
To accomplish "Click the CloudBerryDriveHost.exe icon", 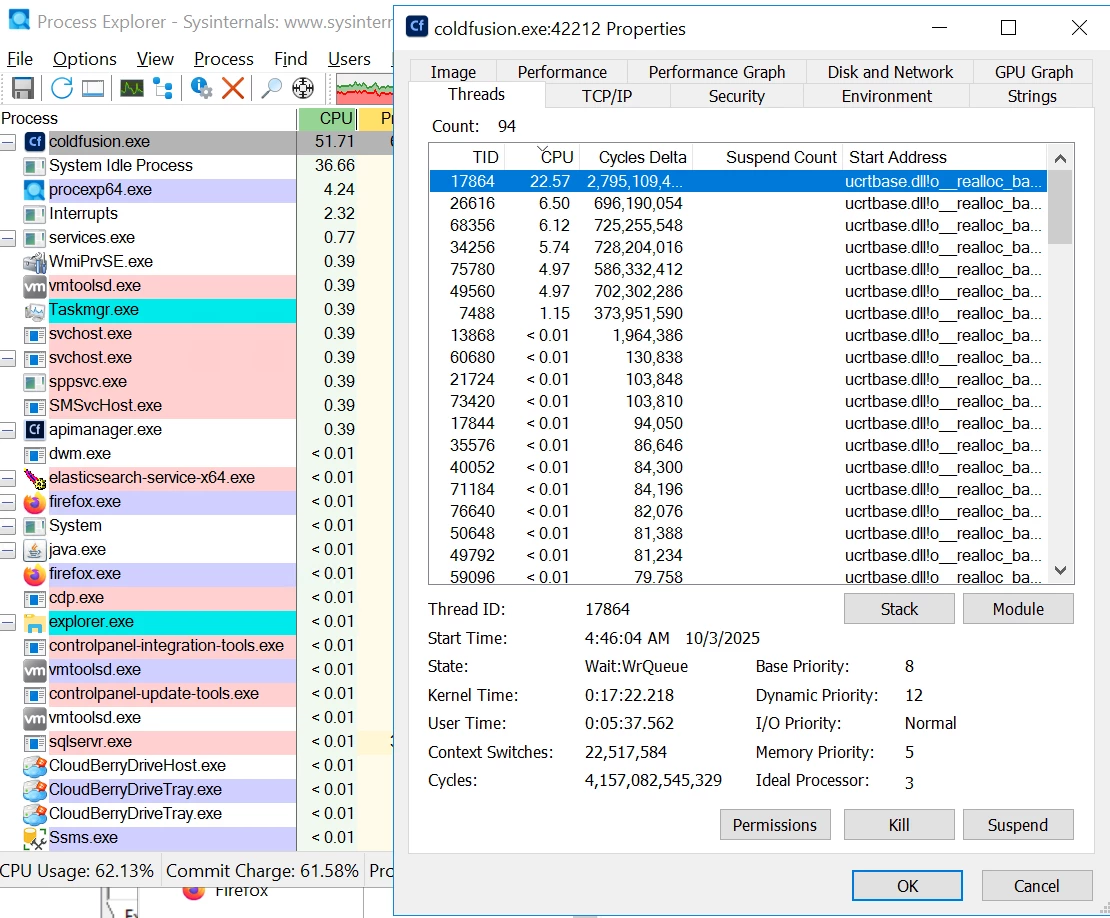I will click(x=35, y=766).
